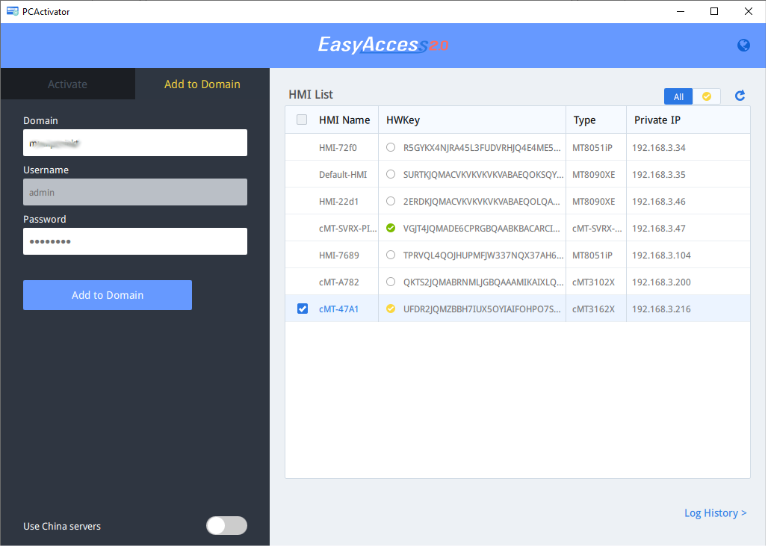Viewport: 766px width, 546px height.
Task: Click IP address 192.168.3.46
Action: pyautogui.click(x=659, y=201)
